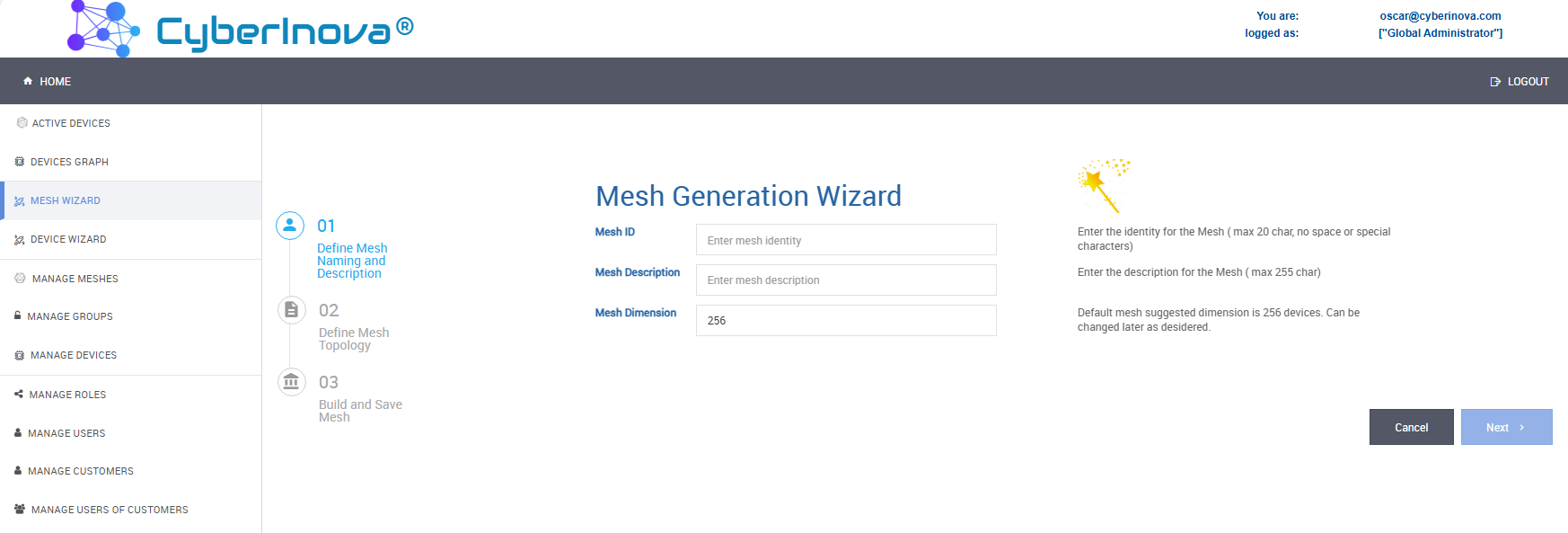Click the step 02 document icon
This screenshot has width=1568, height=533.
[291, 310]
